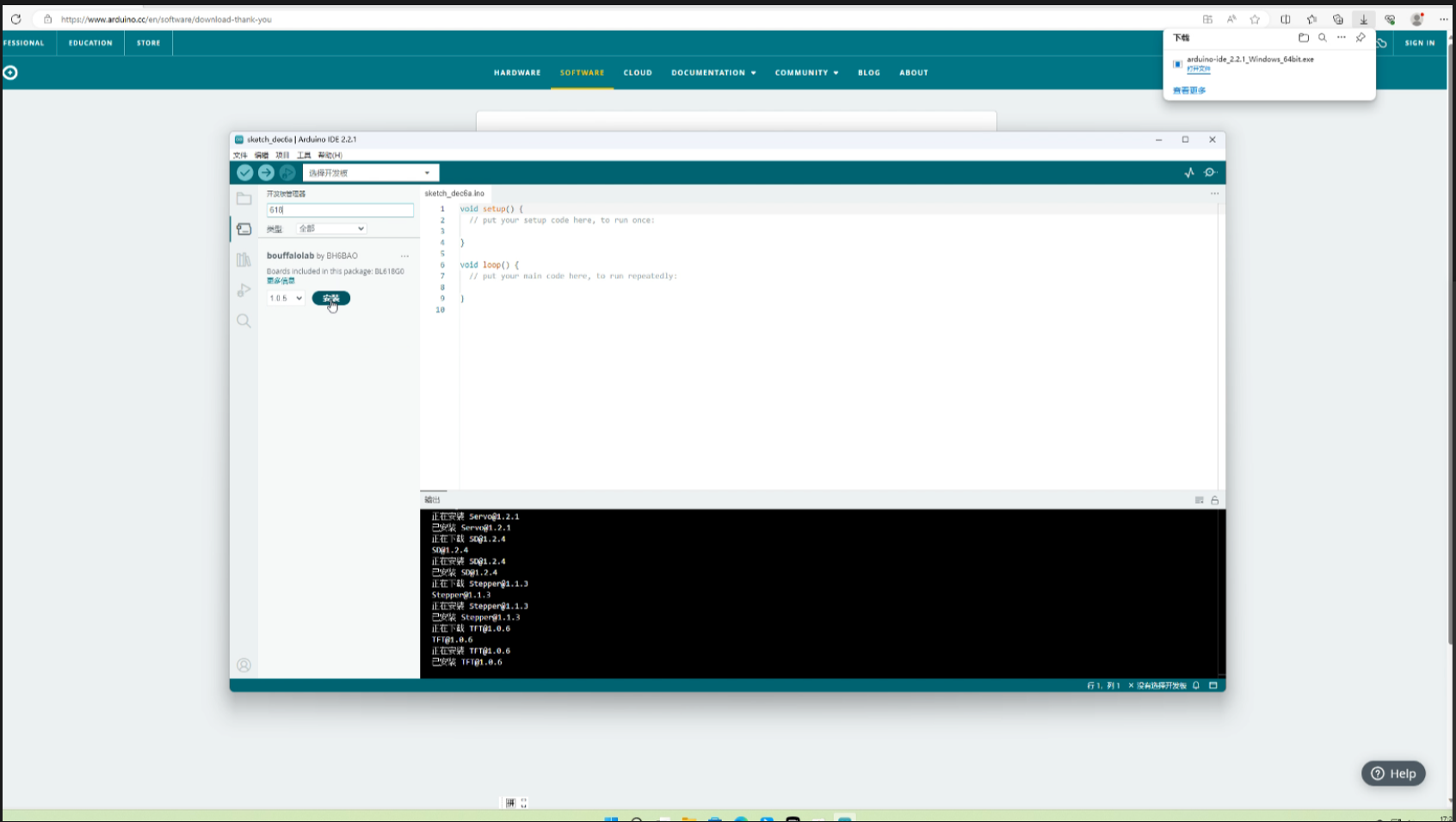Open more options in downloads popup
Viewport: 1456px width, 822px height.
pyautogui.click(x=1342, y=38)
